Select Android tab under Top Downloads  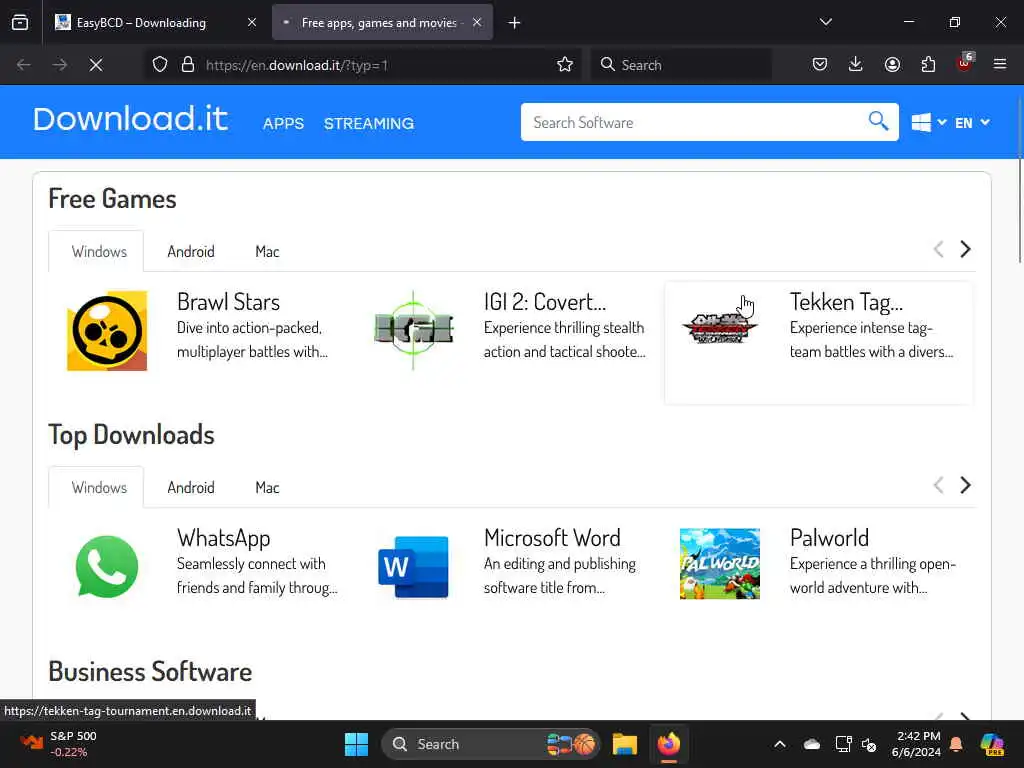coord(191,487)
